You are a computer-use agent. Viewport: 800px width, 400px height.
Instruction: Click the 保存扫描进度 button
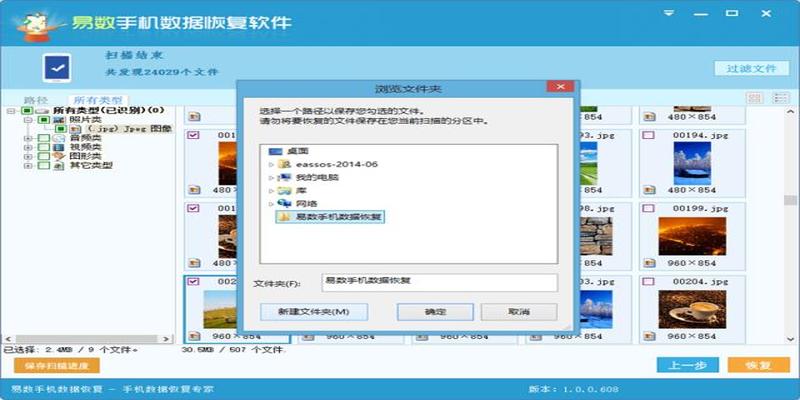coord(57,365)
